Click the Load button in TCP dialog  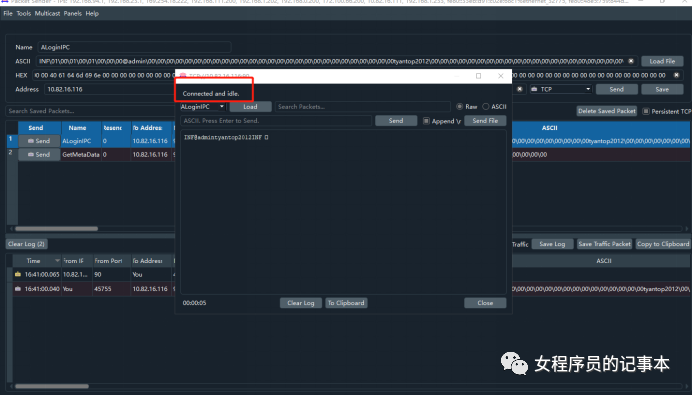pyautogui.click(x=250, y=107)
